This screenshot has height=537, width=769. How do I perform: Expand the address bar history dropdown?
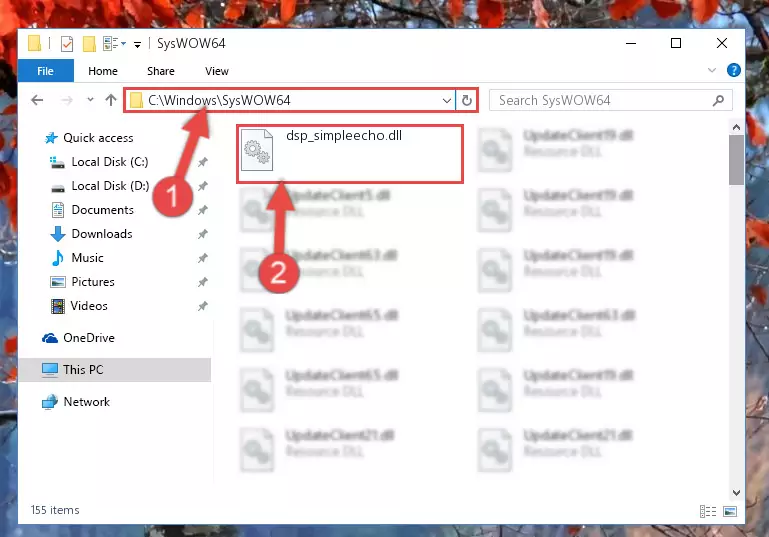coord(446,101)
